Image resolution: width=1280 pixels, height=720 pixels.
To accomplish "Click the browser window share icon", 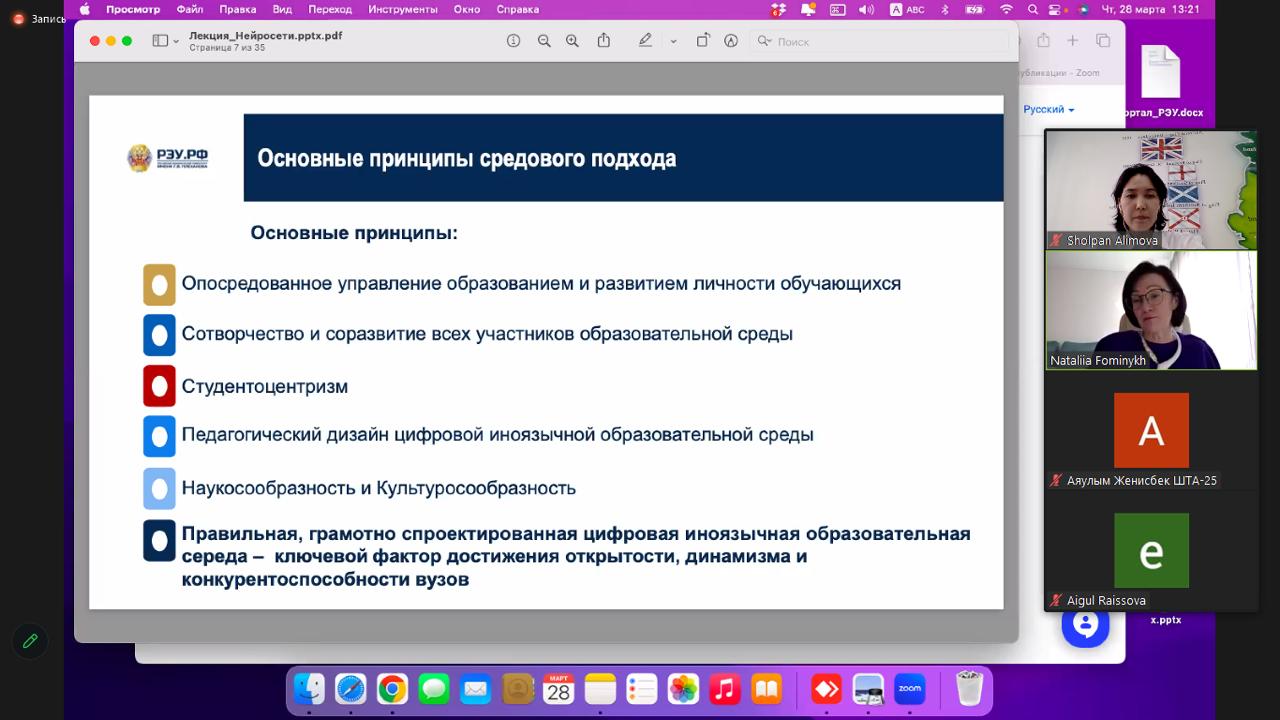I will (1044, 41).
